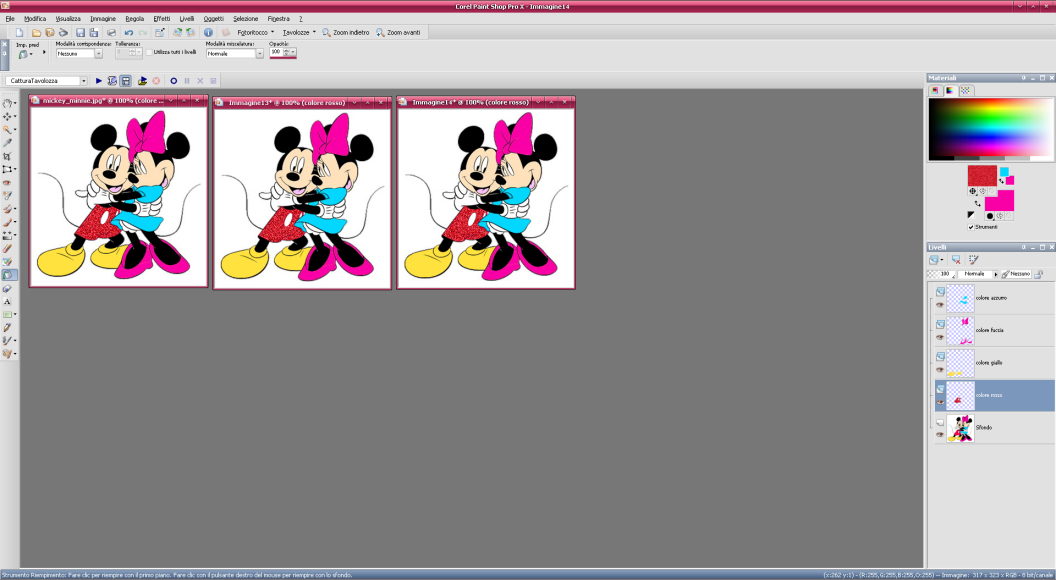Select the Text tool
Viewport: 1056px width, 580px height.
[x=7, y=301]
